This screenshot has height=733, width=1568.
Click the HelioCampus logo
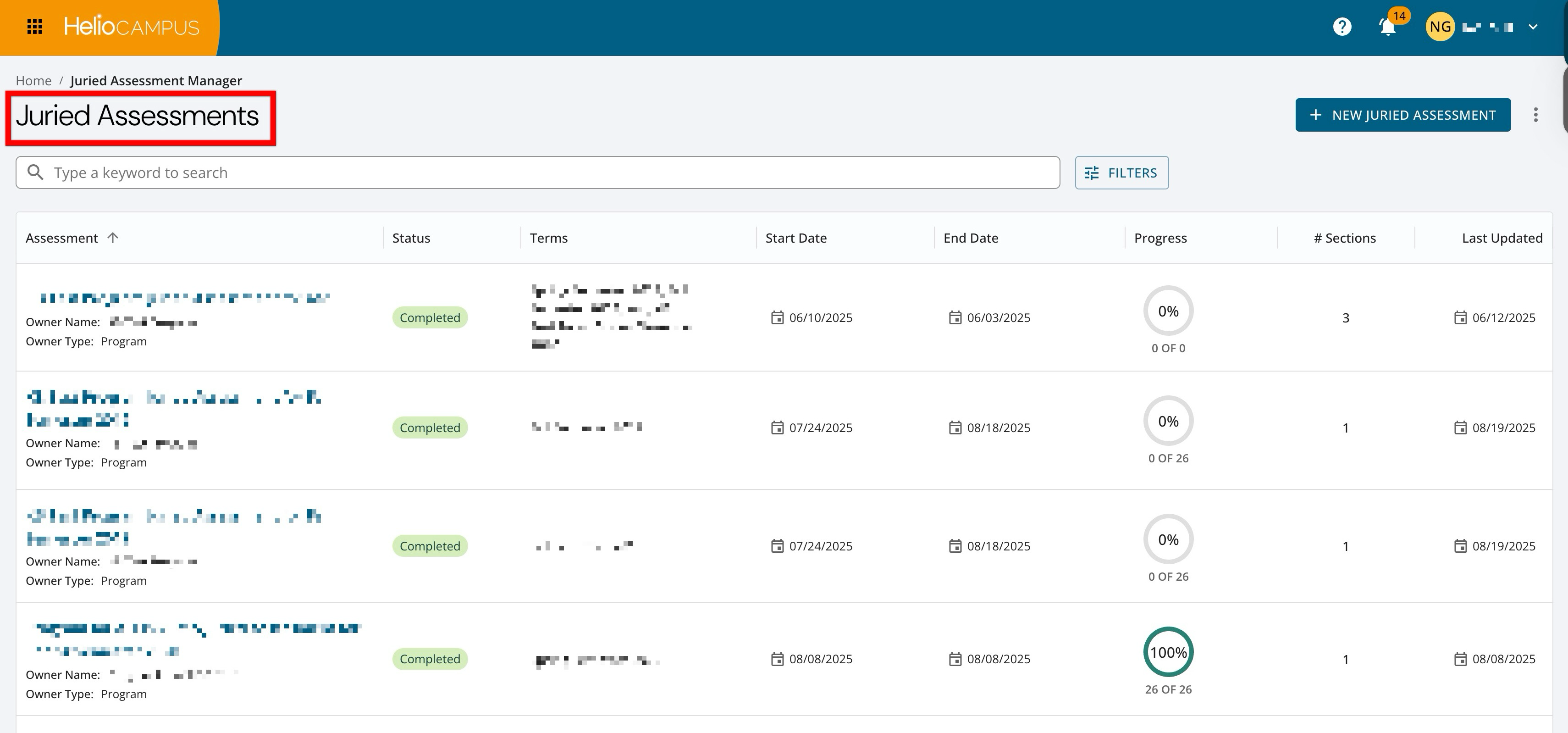click(132, 27)
